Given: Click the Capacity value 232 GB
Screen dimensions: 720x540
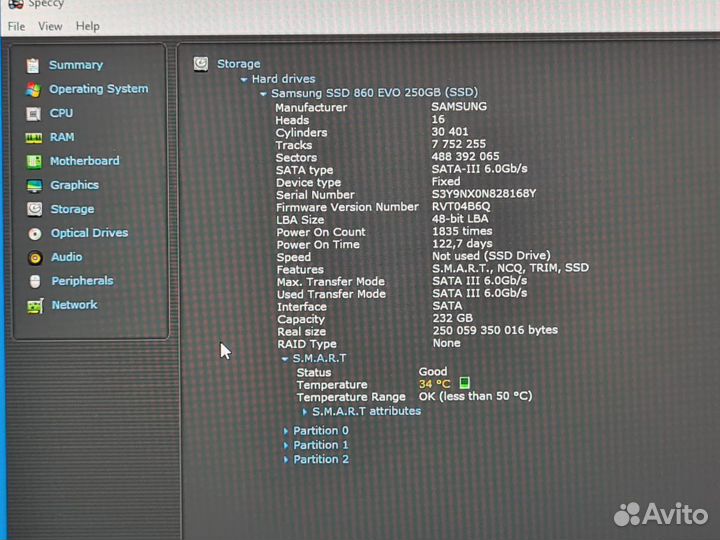Looking at the screenshot, I should [452, 318].
